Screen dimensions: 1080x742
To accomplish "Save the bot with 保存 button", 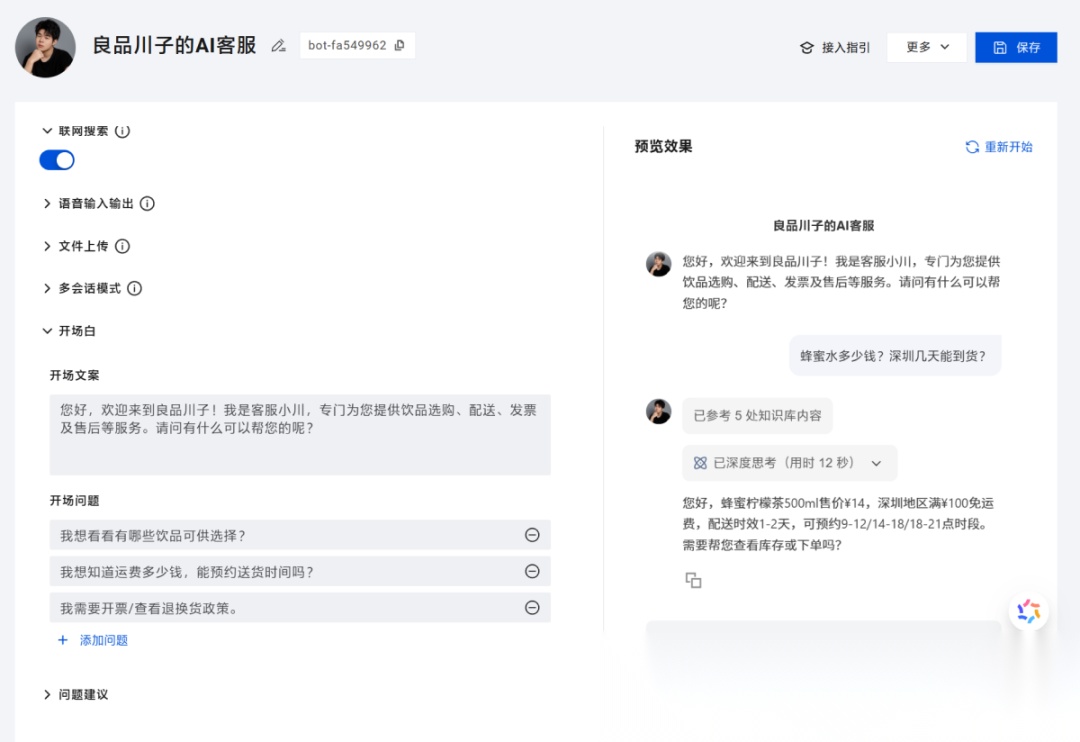I will click(1016, 47).
